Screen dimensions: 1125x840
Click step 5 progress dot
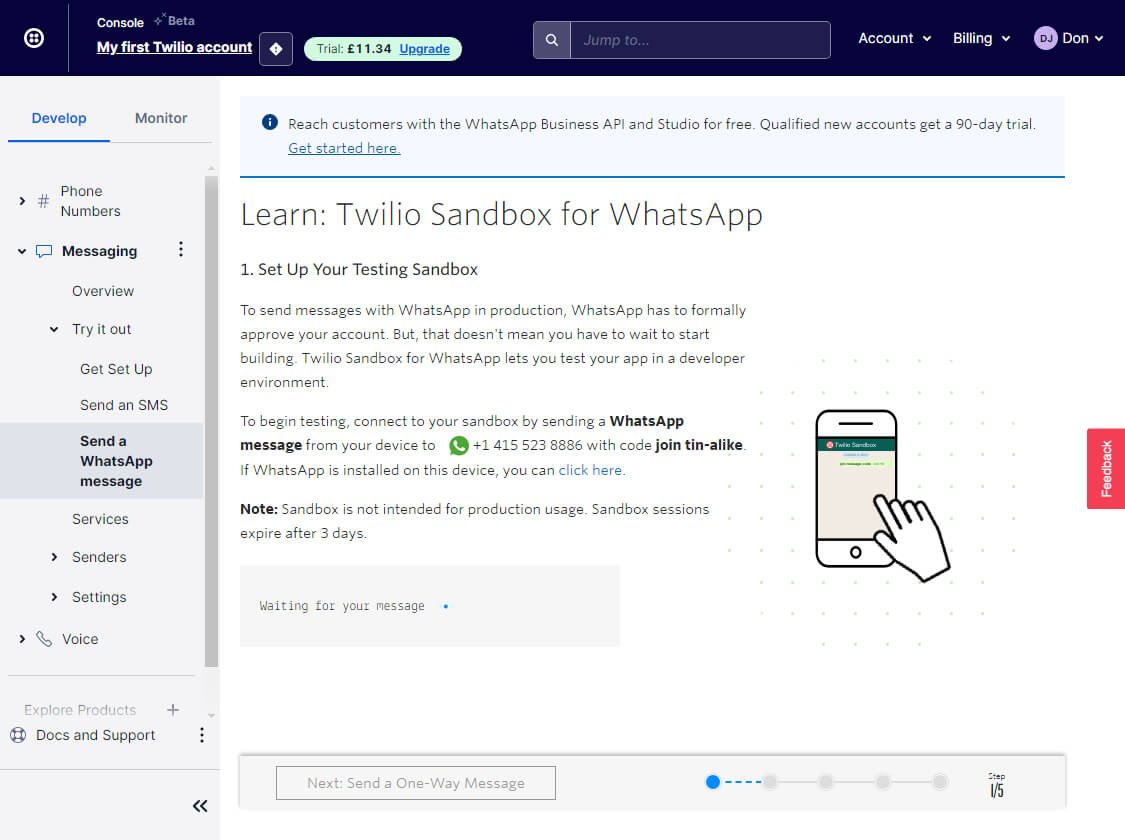pyautogui.click(x=940, y=782)
